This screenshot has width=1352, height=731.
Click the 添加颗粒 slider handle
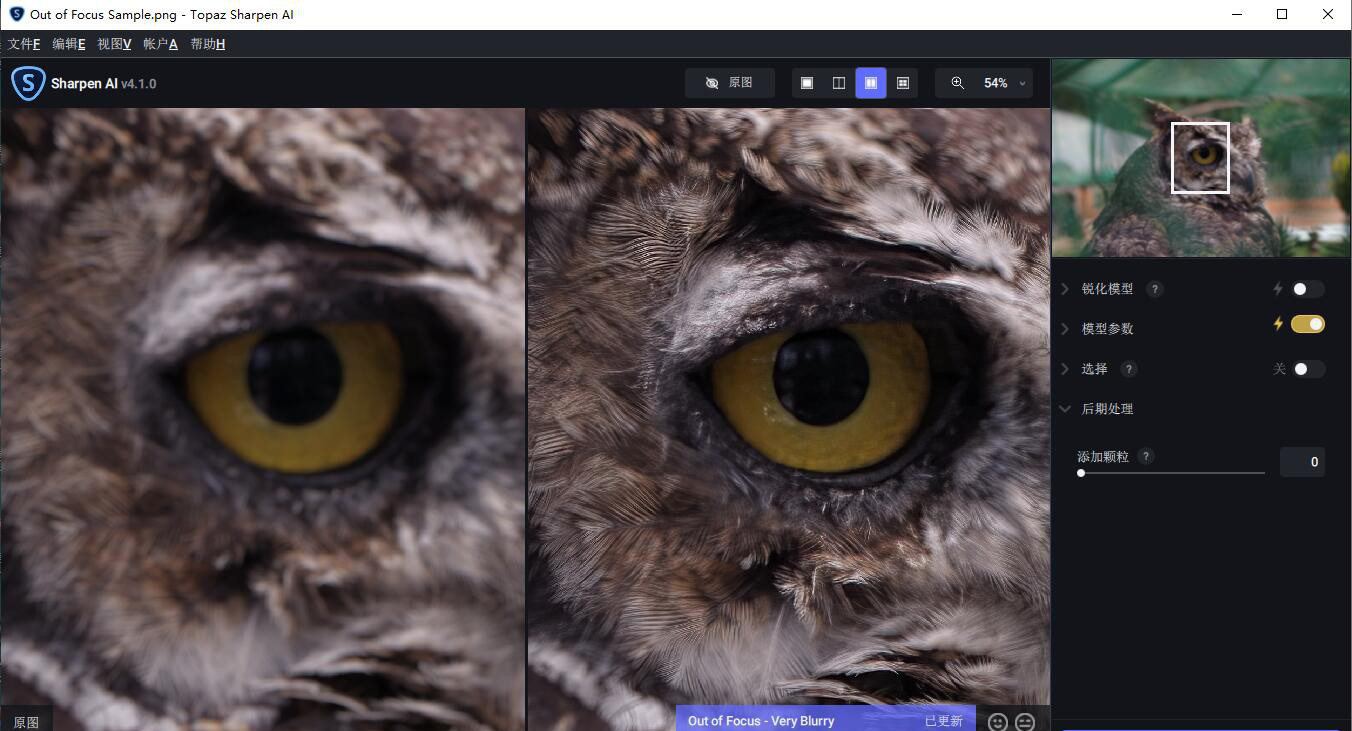(1081, 473)
